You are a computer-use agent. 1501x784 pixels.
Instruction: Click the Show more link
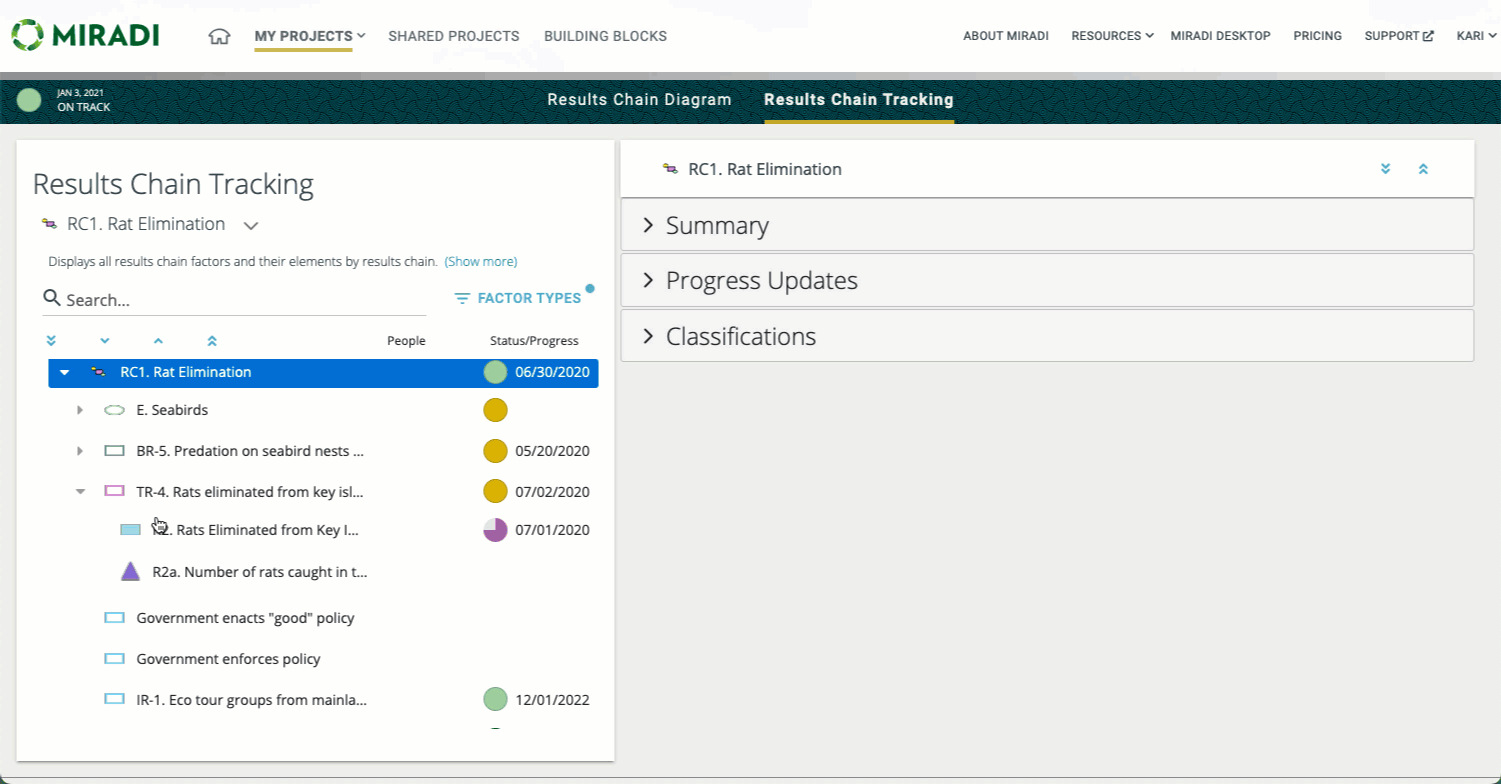[x=480, y=262]
